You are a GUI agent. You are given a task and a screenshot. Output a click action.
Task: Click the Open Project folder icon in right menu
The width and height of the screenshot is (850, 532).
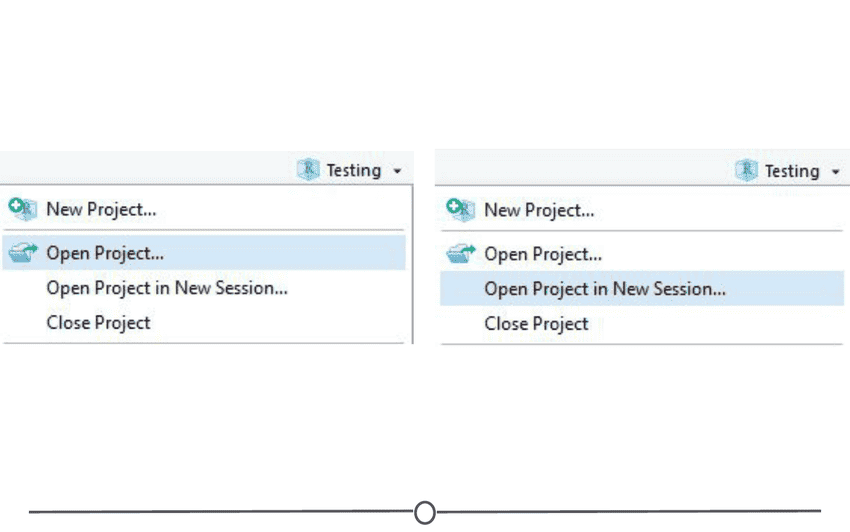(461, 254)
